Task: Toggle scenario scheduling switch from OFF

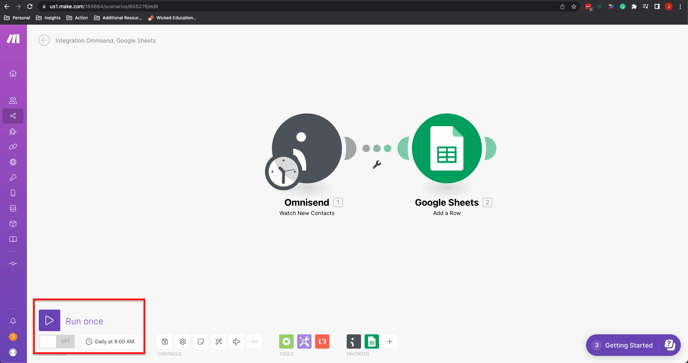Action: pyautogui.click(x=57, y=341)
